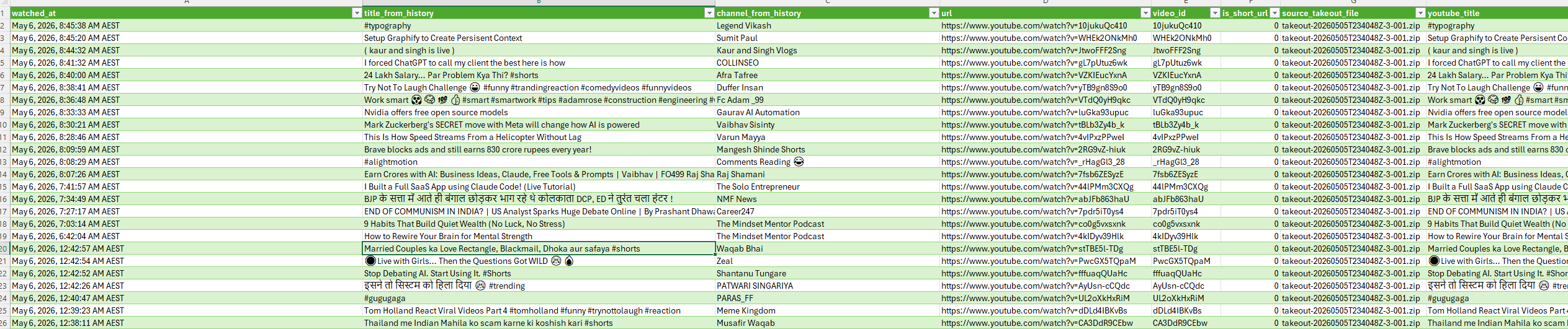Select cell 'May 6, 2026, 7:03:14 AM AEST'
The image size is (1568, 329).
(x=186, y=224)
